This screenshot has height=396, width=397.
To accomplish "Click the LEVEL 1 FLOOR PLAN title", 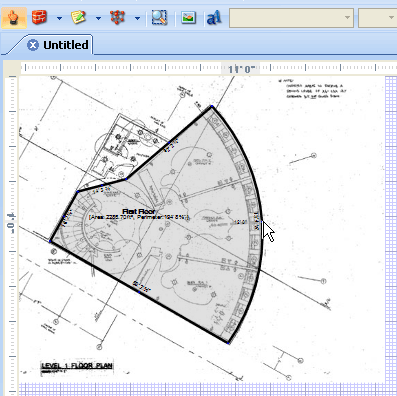I will tap(77, 366).
